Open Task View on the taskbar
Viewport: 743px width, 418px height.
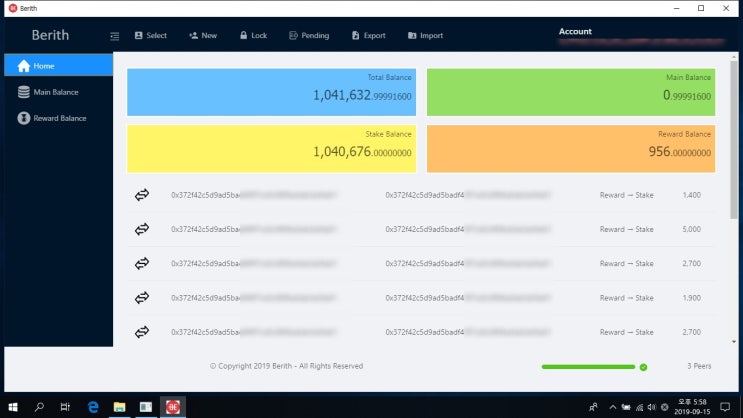point(65,407)
